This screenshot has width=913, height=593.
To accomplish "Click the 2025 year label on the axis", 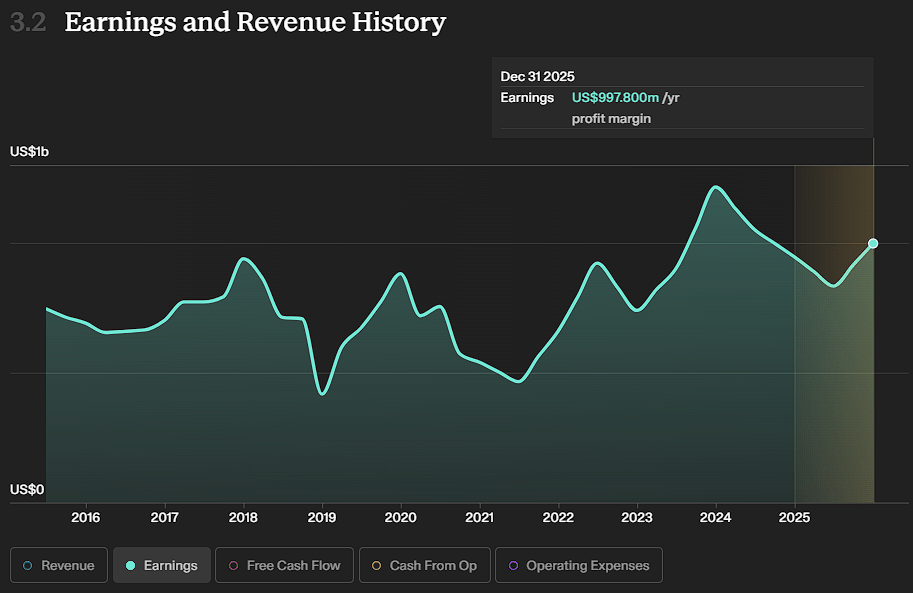I will pyautogui.click(x=795, y=518).
